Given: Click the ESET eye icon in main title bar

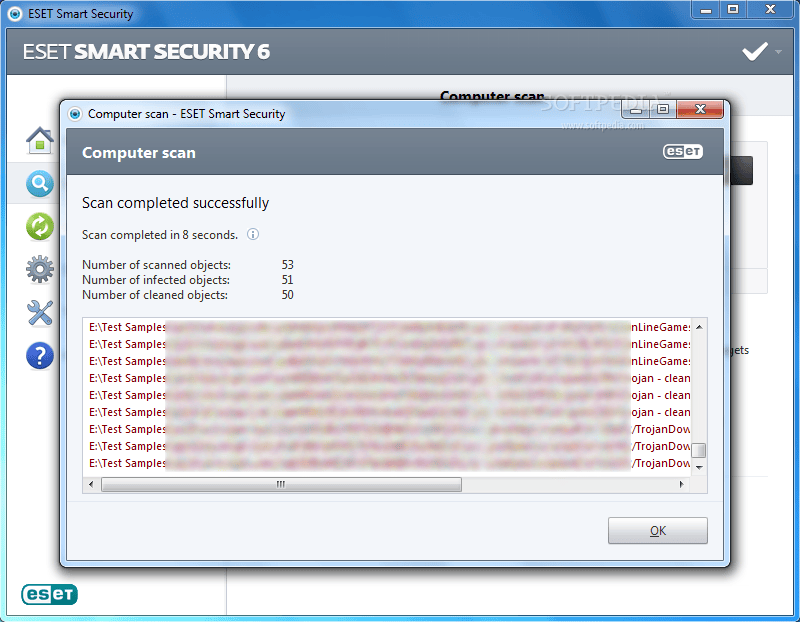Looking at the screenshot, I should click(15, 14).
